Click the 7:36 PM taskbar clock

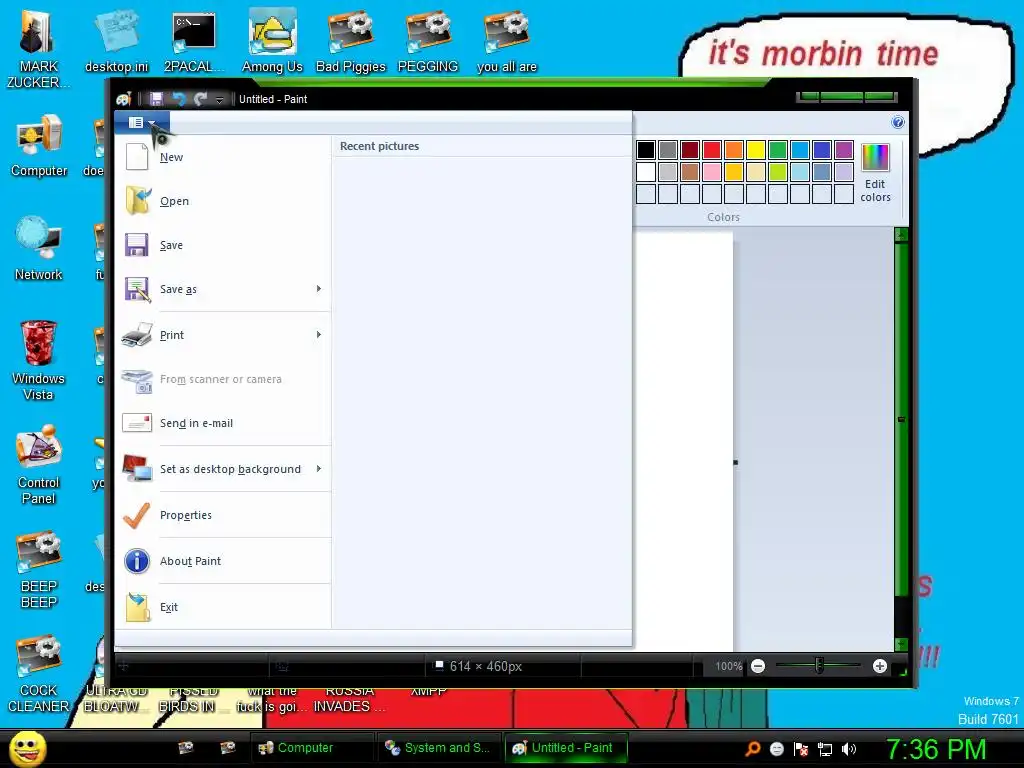936,749
